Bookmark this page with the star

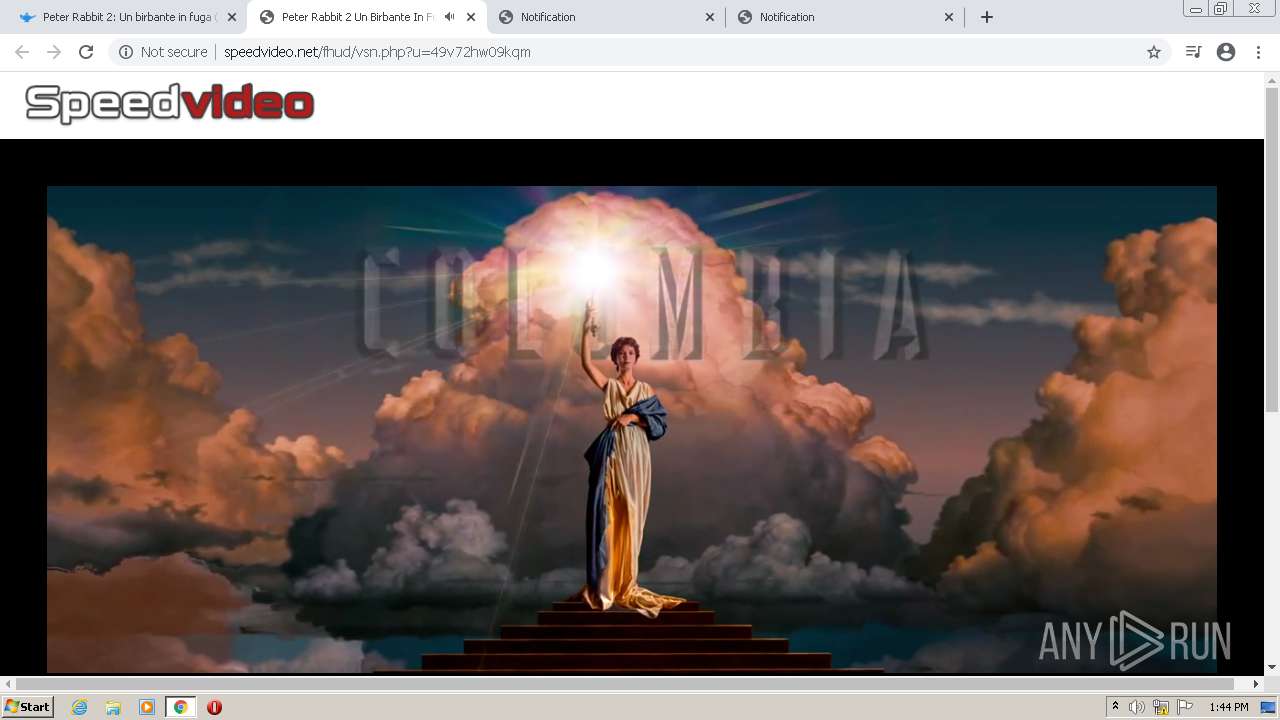[x=1154, y=52]
